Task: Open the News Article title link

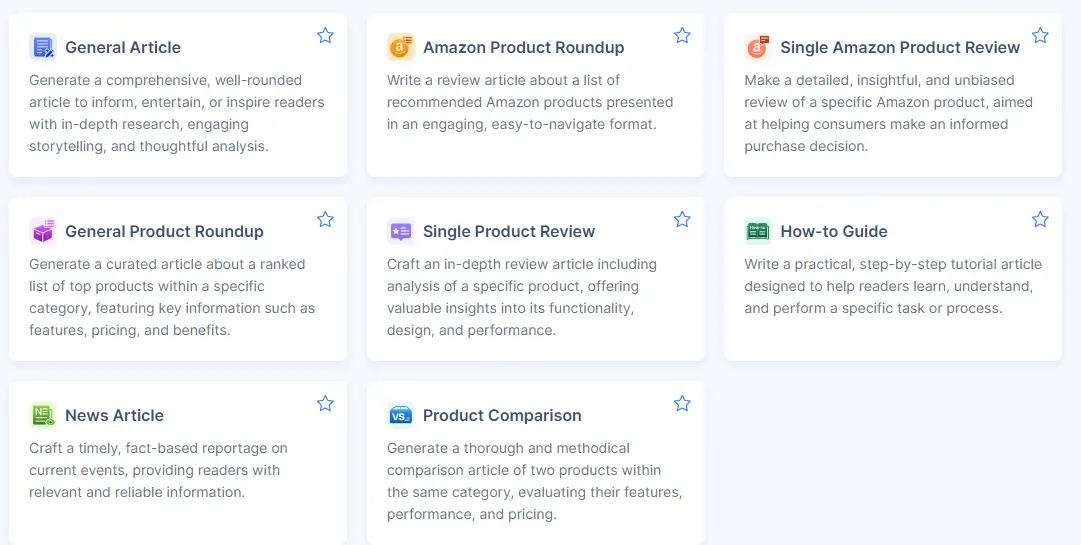Action: 114,415
